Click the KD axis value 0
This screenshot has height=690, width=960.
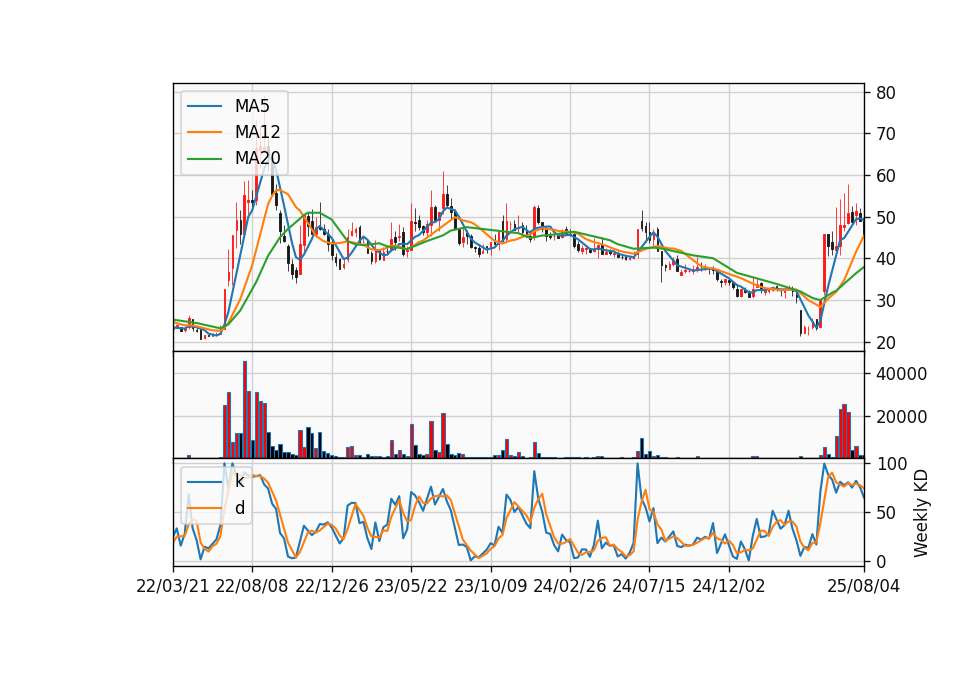pos(881,561)
